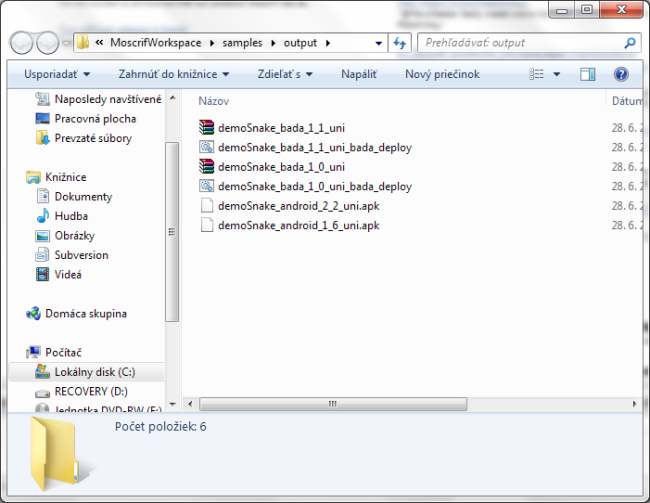This screenshot has width=650, height=503.
Task: Open Obrázky library
Action: [65, 236]
